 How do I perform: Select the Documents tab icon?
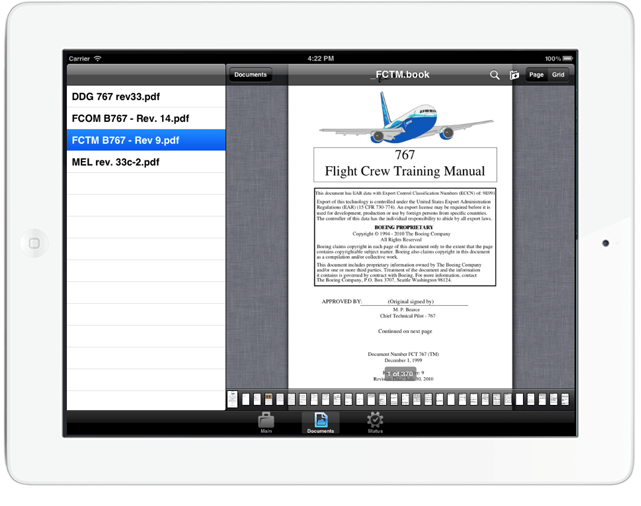(320, 421)
